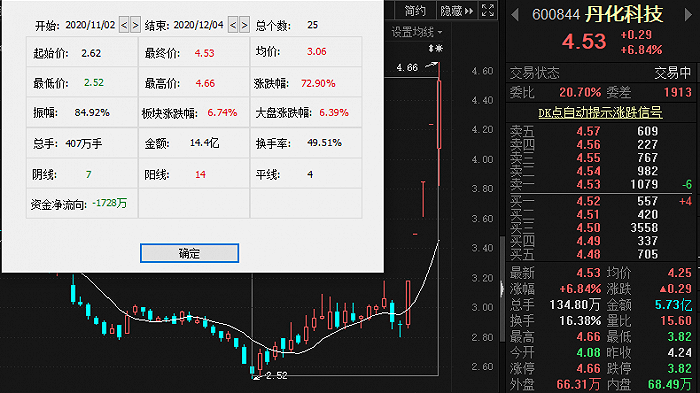700x393 pixels.
Task: Click 涨跌幅 value 72.90%
Action: tap(318, 84)
